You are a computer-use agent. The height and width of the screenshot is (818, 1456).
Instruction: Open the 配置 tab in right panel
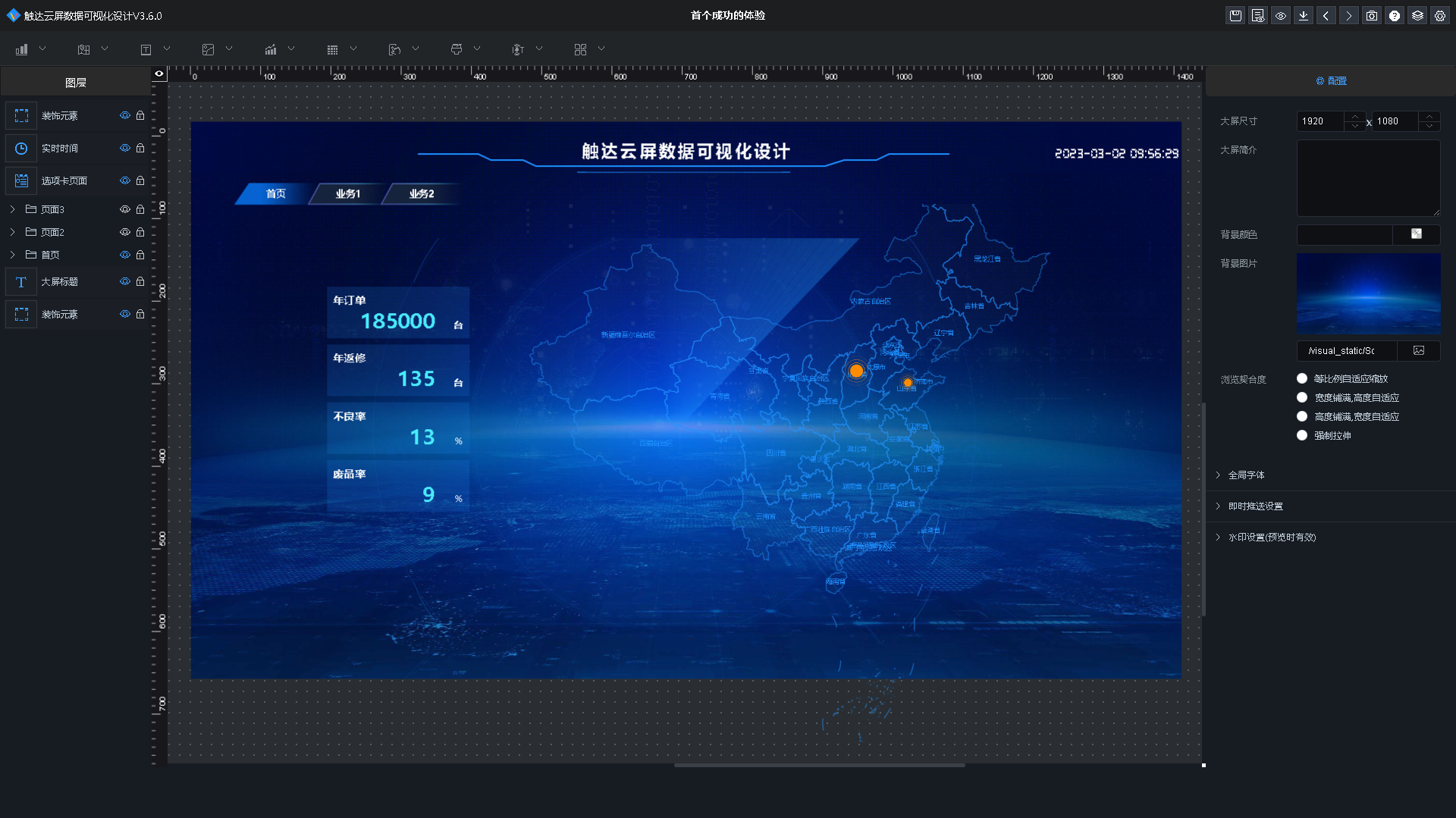click(x=1331, y=81)
